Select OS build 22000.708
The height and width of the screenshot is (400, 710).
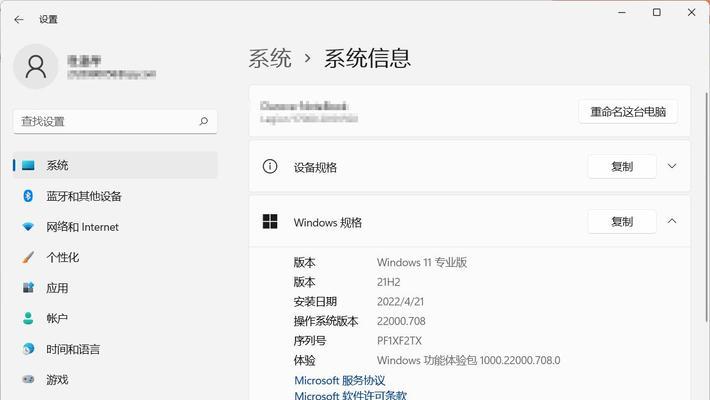401,321
